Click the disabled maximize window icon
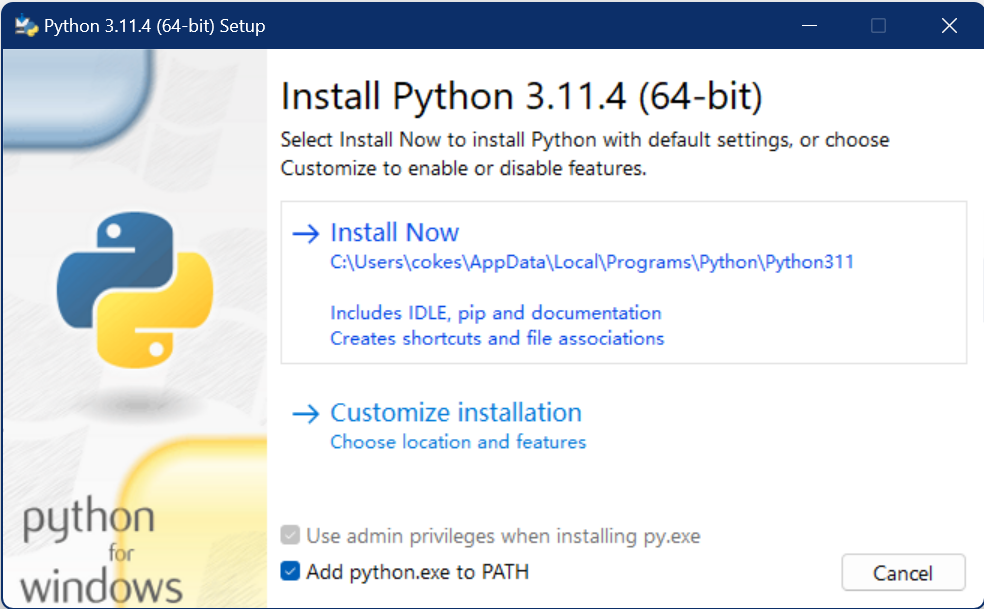The image size is (984, 609). click(879, 26)
